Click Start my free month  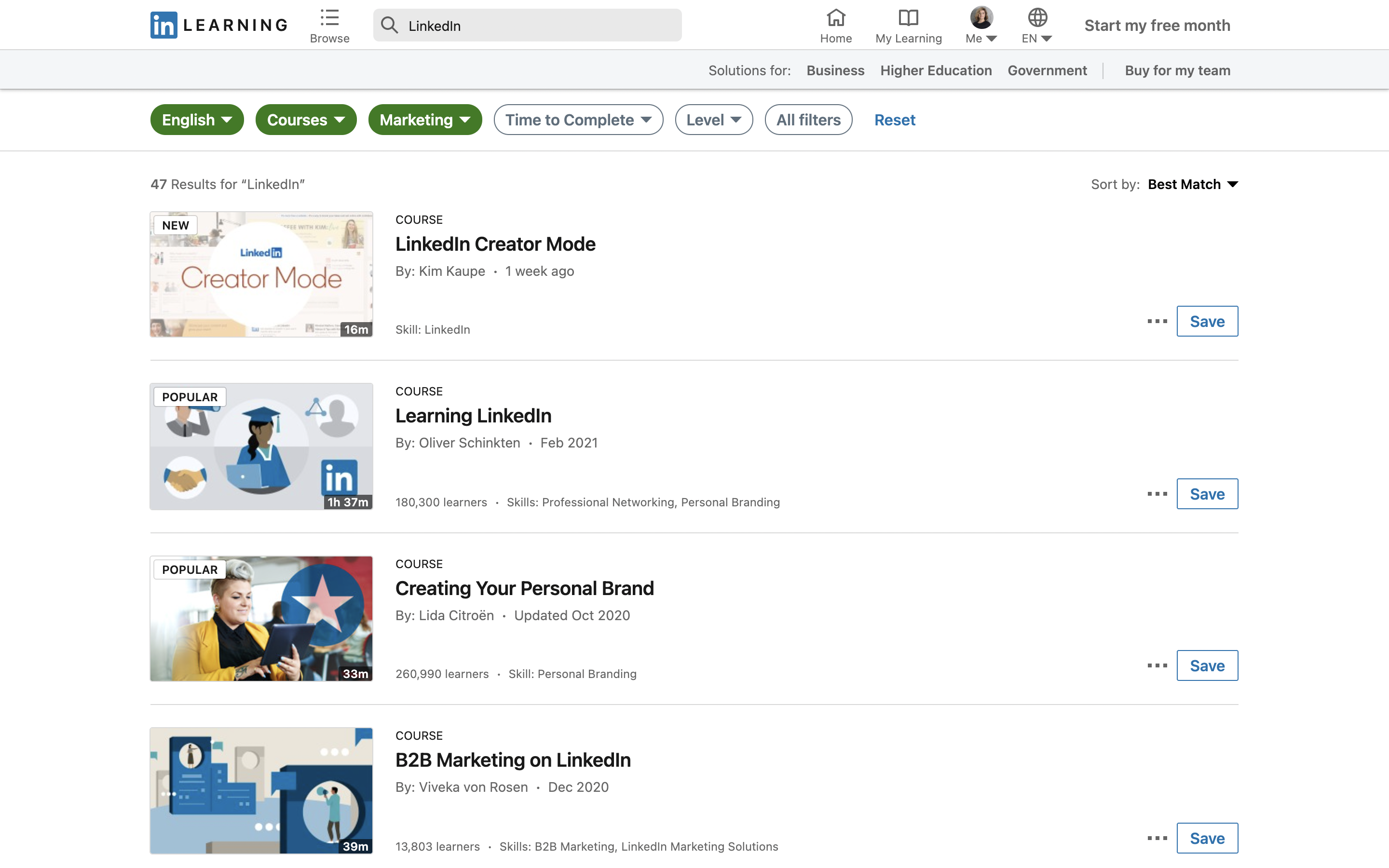[x=1157, y=25]
